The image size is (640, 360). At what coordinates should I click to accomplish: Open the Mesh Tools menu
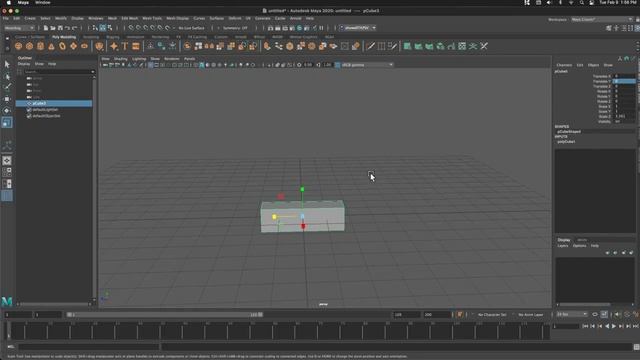[x=152, y=18]
